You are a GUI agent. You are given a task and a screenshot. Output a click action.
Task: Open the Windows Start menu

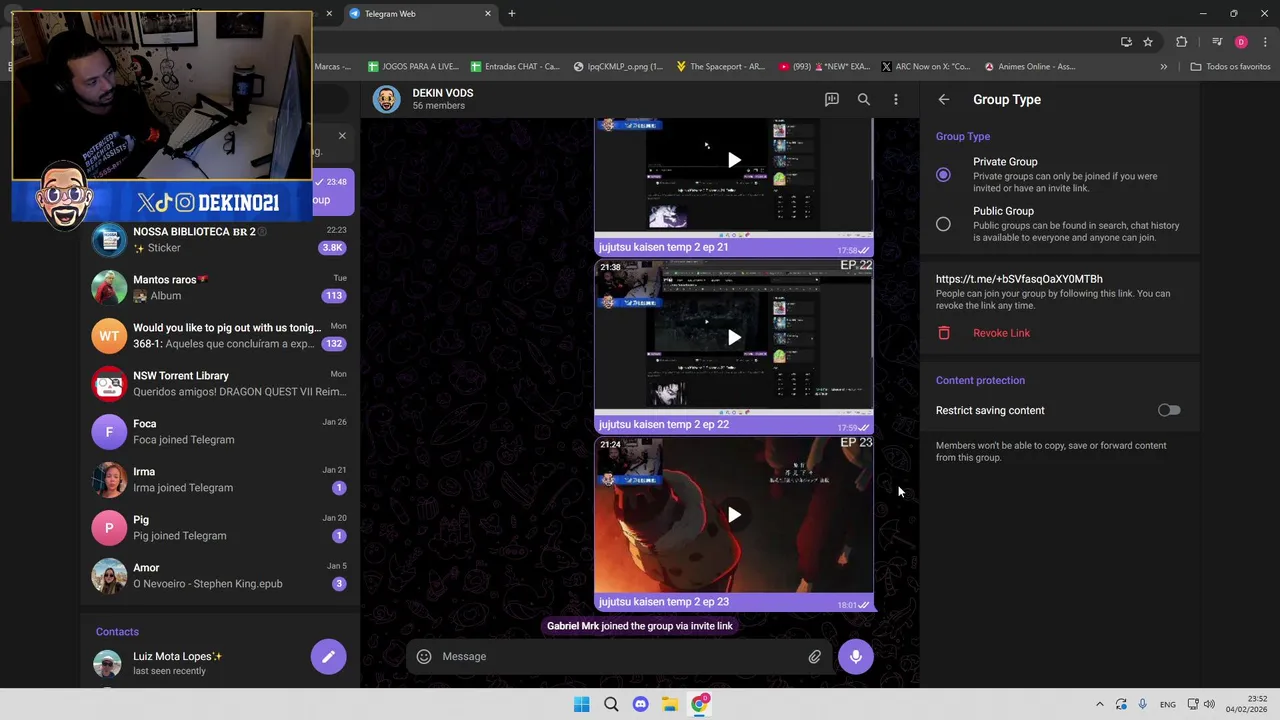point(581,704)
